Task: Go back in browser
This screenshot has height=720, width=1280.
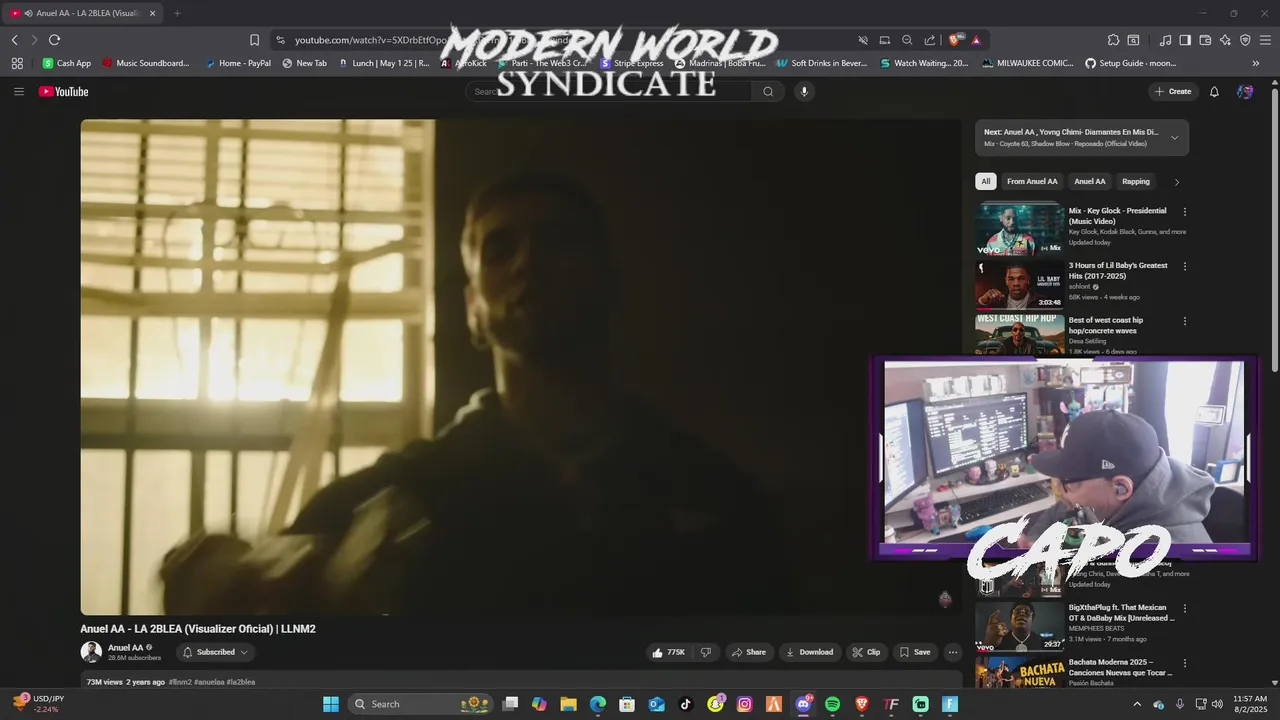Action: [14, 40]
